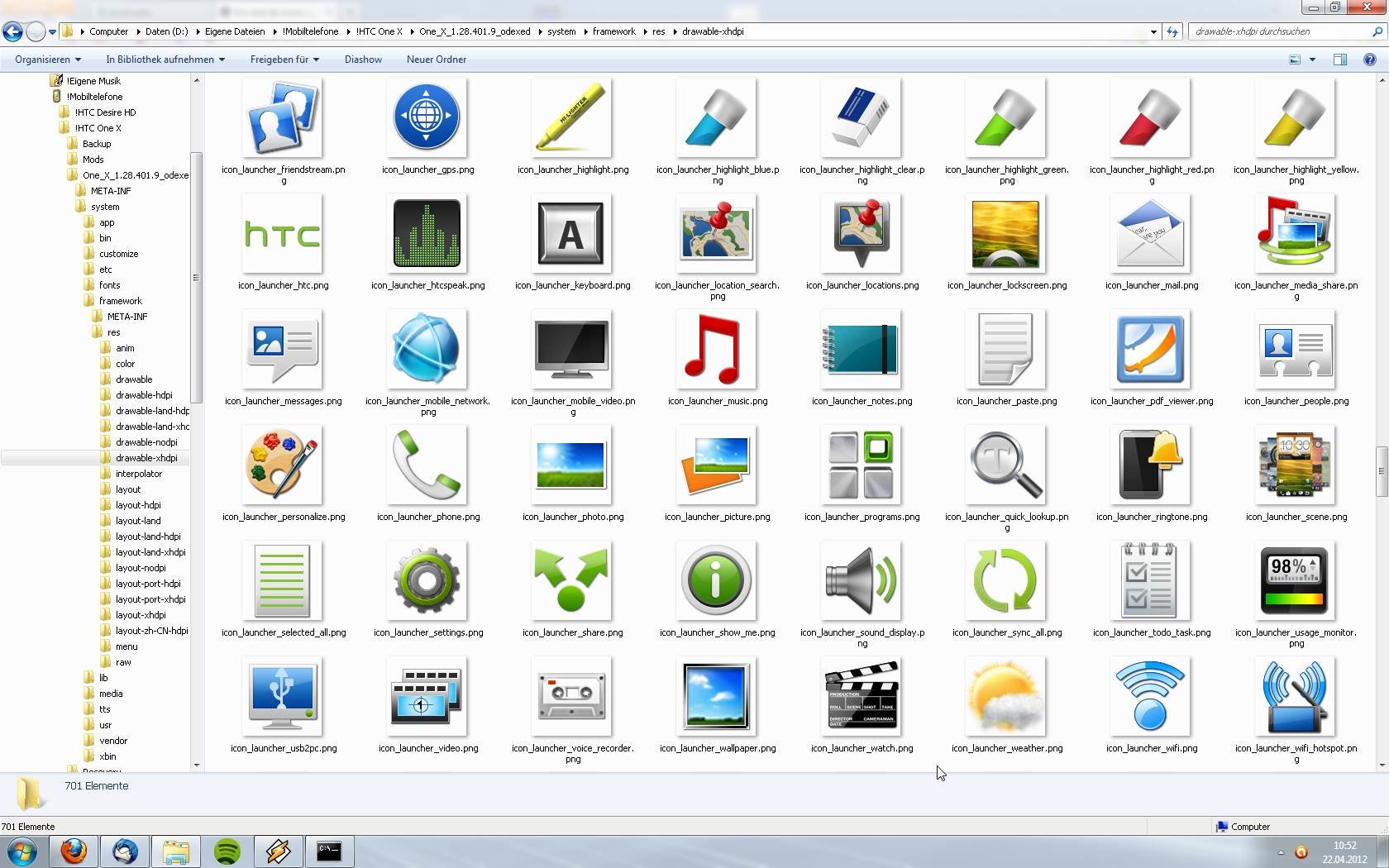Select icon_launcher_personalize.png palette icon
The width and height of the screenshot is (1389, 868).
tap(282, 465)
